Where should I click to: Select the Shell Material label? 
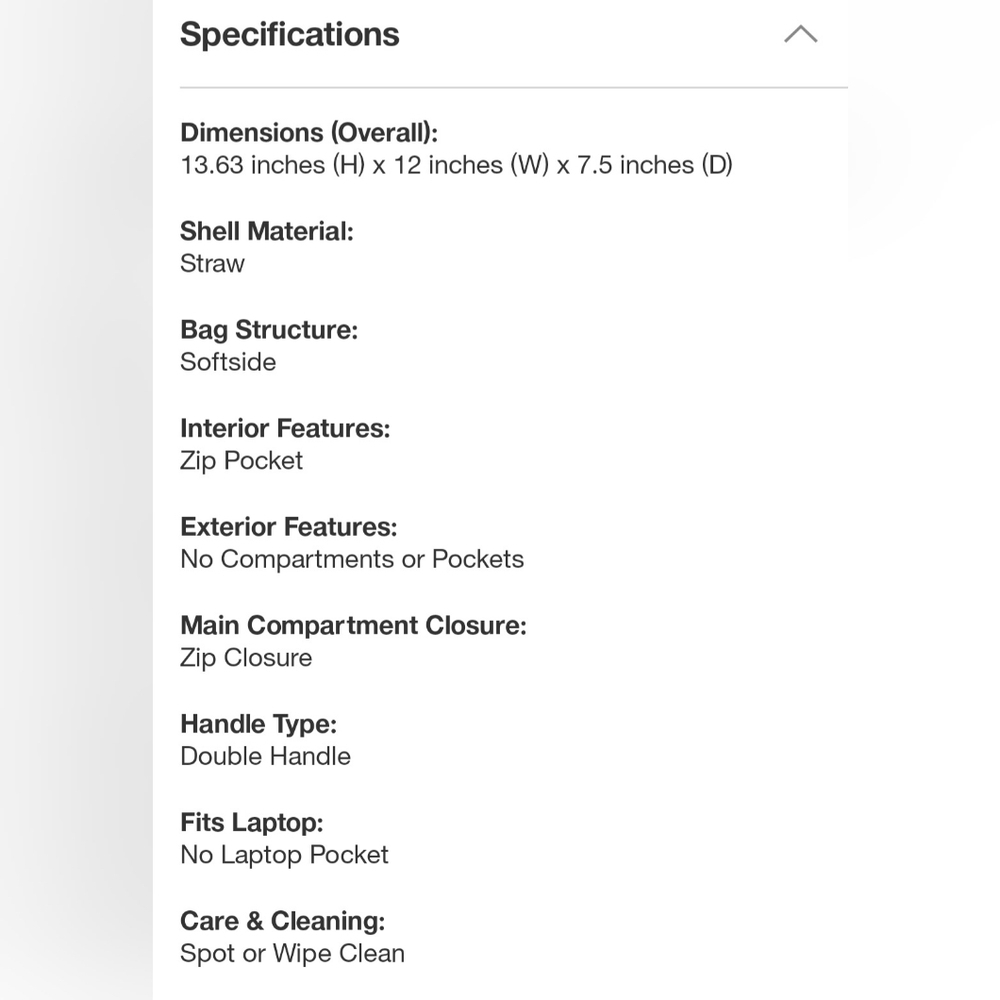(x=267, y=231)
